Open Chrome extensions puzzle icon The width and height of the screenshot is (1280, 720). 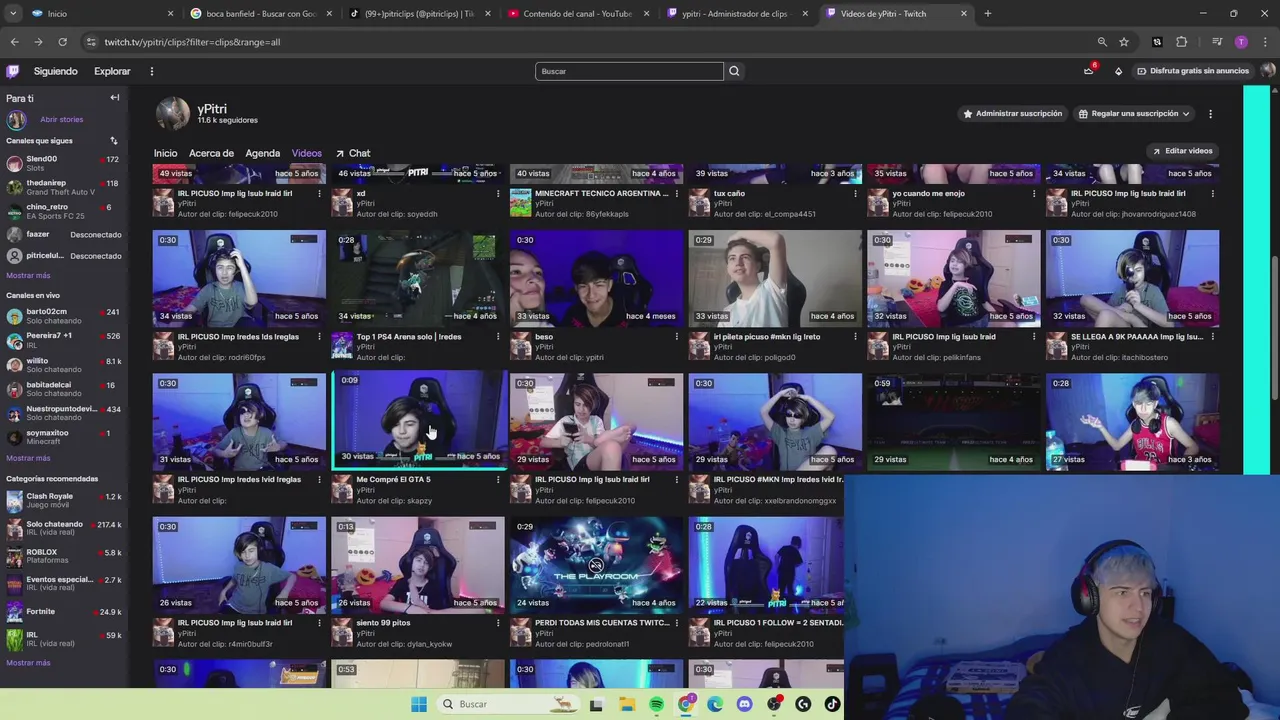[1182, 42]
